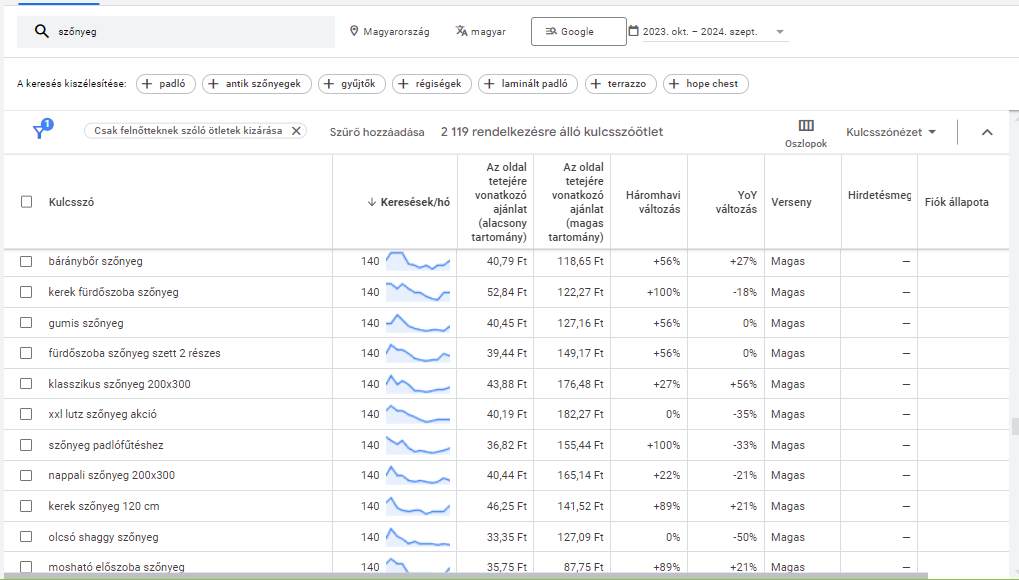Image resolution: width=1019 pixels, height=580 pixels.
Task: Add 'padló' to broaden the search
Action: [165, 84]
